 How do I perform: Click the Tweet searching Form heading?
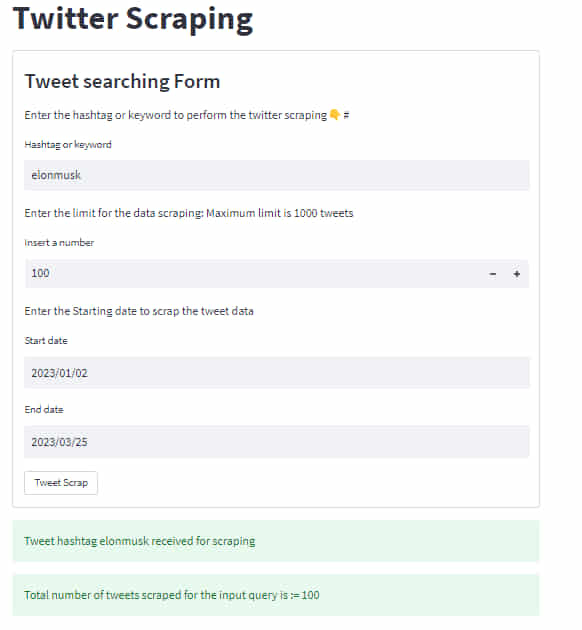[123, 82]
